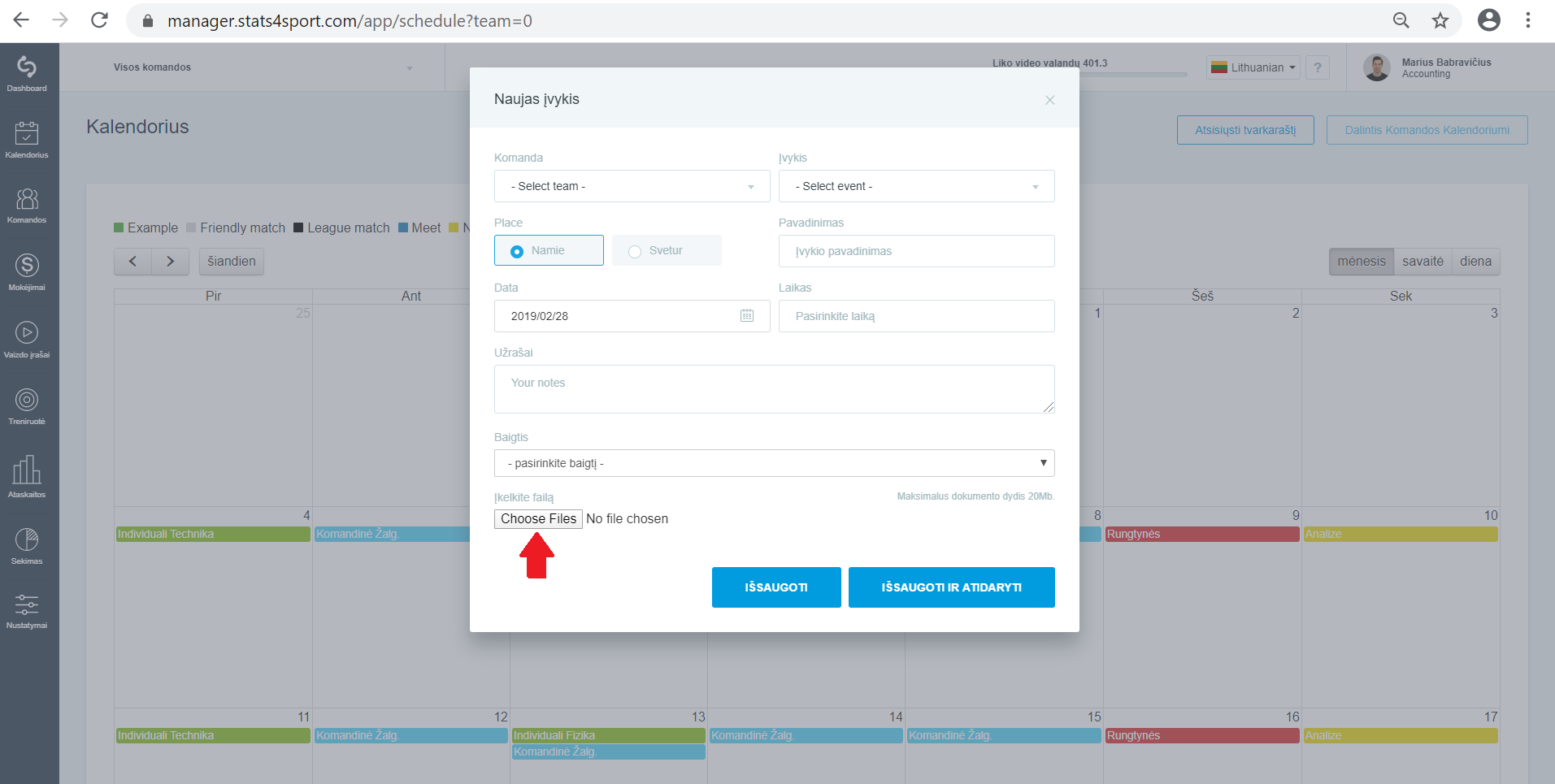Click the Įvykio pavadinimas input field
Screen dimensions: 1555x784
point(917,251)
